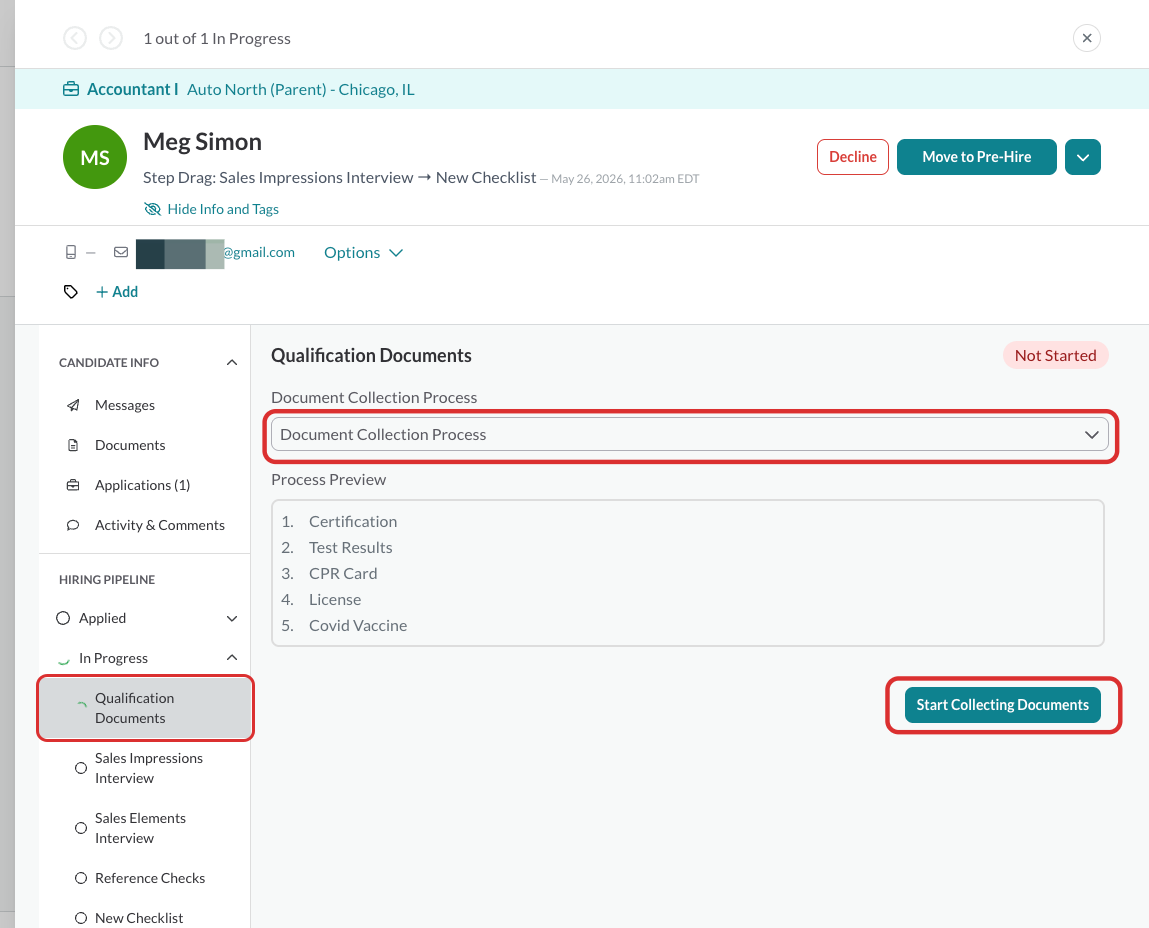1149x928 pixels.
Task: Add a new tag
Action: coord(117,292)
